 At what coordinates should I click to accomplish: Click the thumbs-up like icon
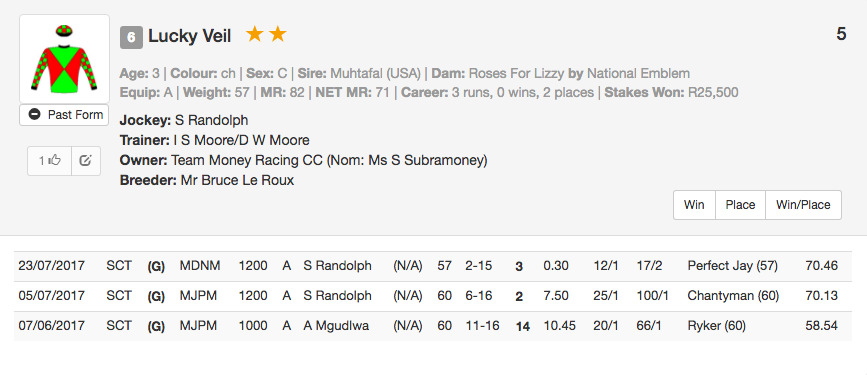pos(55,160)
